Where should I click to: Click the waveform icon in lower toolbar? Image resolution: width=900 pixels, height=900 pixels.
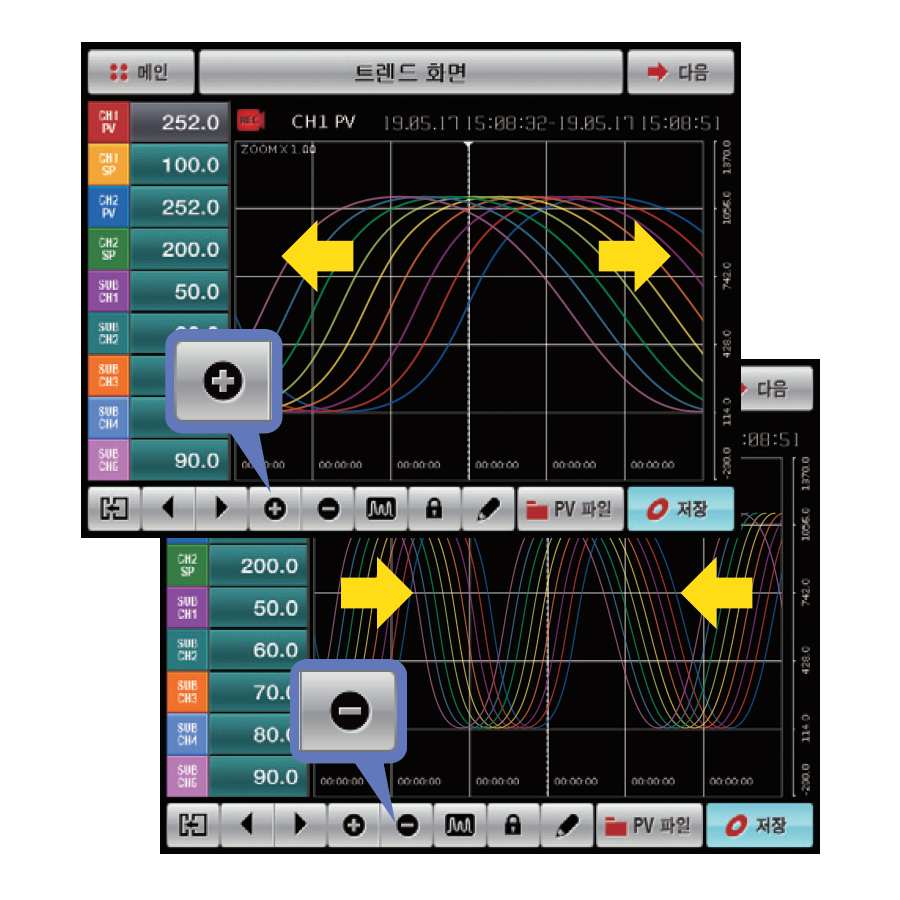[x=460, y=825]
